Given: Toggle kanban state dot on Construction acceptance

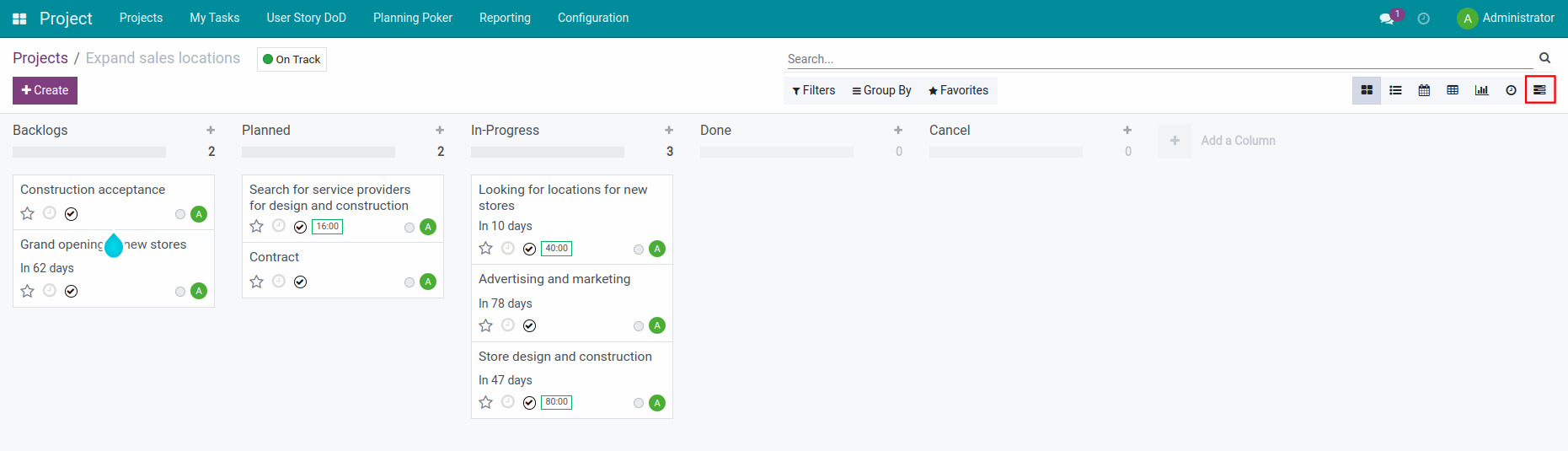Looking at the screenshot, I should tap(180, 214).
